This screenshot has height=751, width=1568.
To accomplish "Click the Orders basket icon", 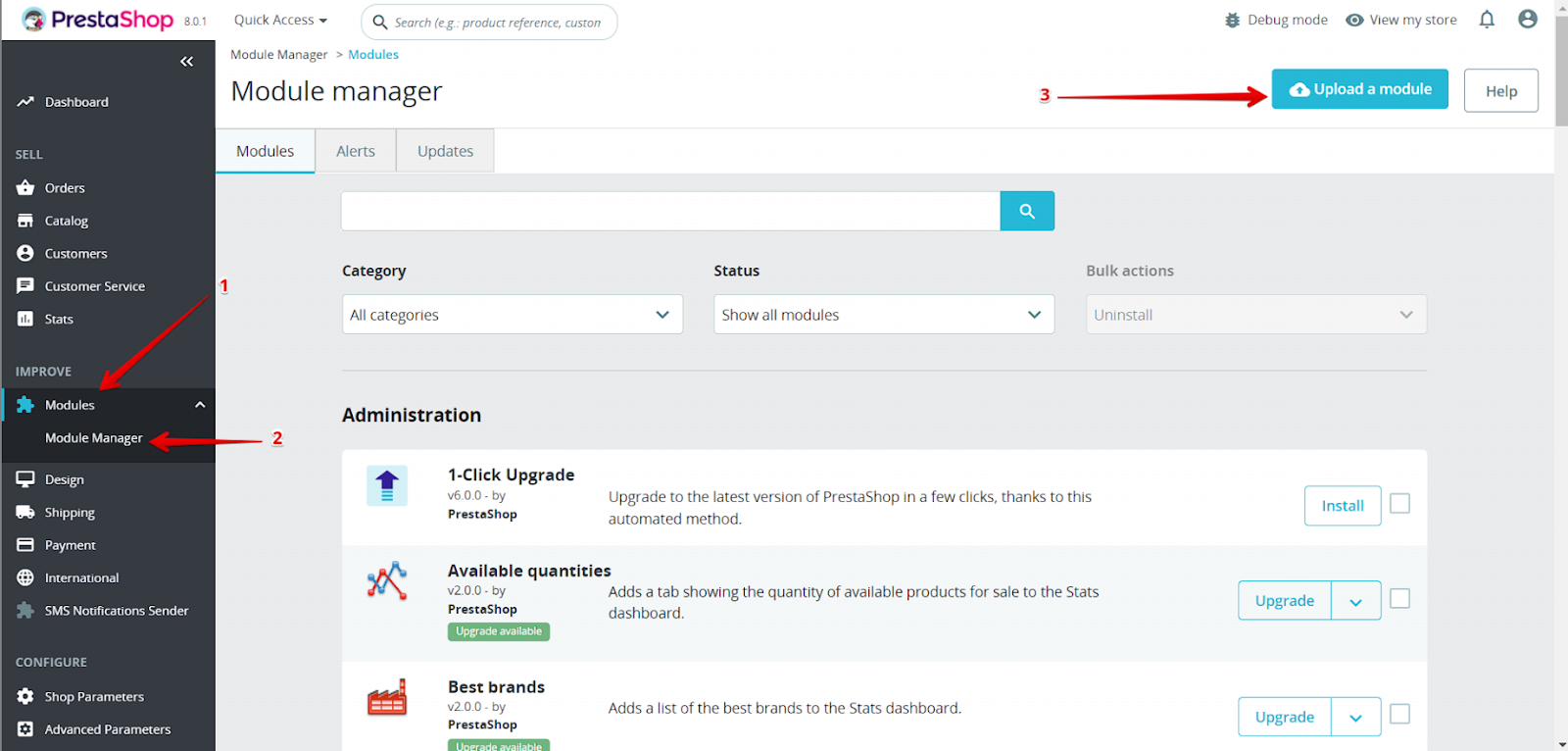I will 25,187.
